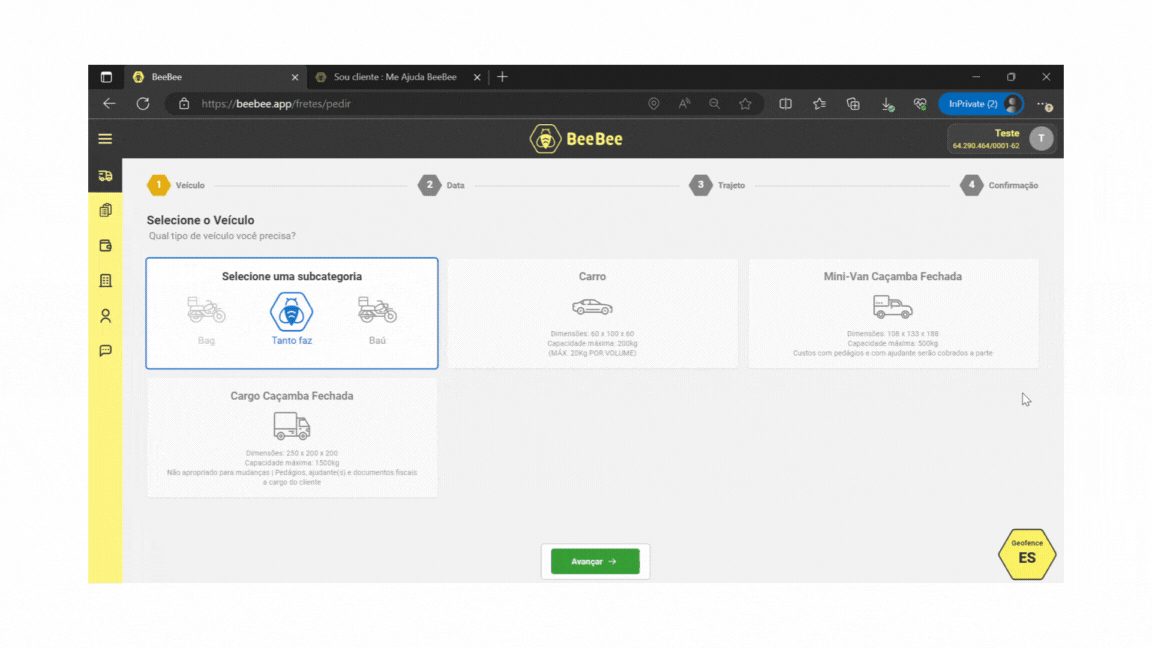Open the delivery truck sidebar icon
The image size is (1152, 648).
[x=105, y=176]
